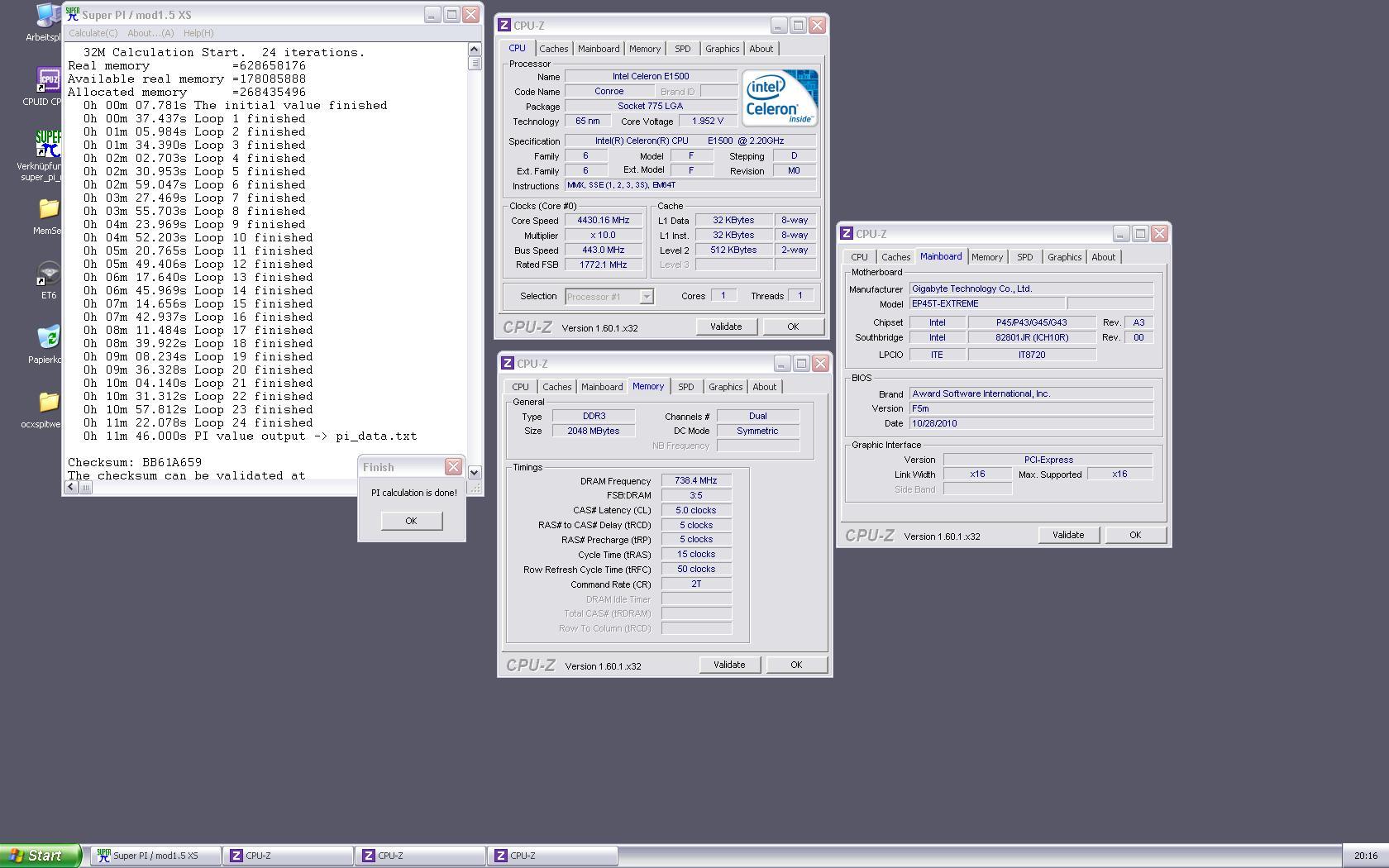The height and width of the screenshot is (868, 1389).
Task: Open Calculate(C) menu in Super PI
Action: pos(93,33)
